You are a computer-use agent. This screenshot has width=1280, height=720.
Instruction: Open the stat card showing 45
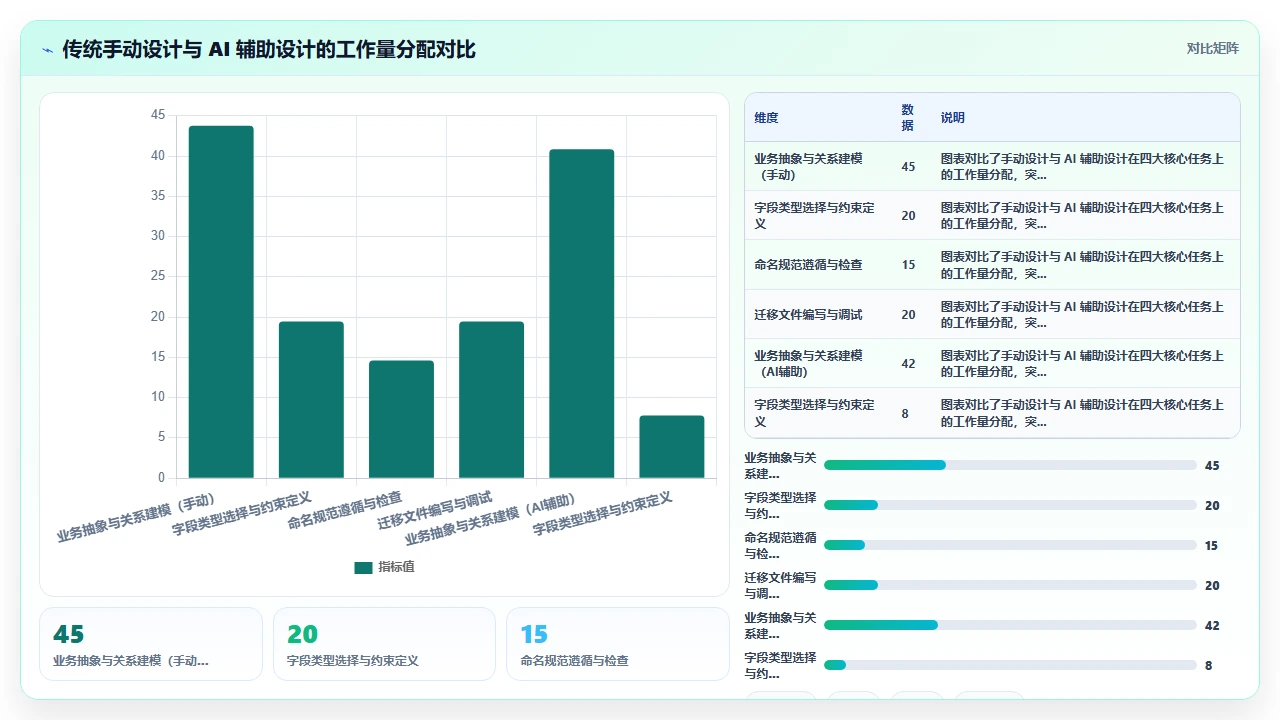pyautogui.click(x=151, y=644)
